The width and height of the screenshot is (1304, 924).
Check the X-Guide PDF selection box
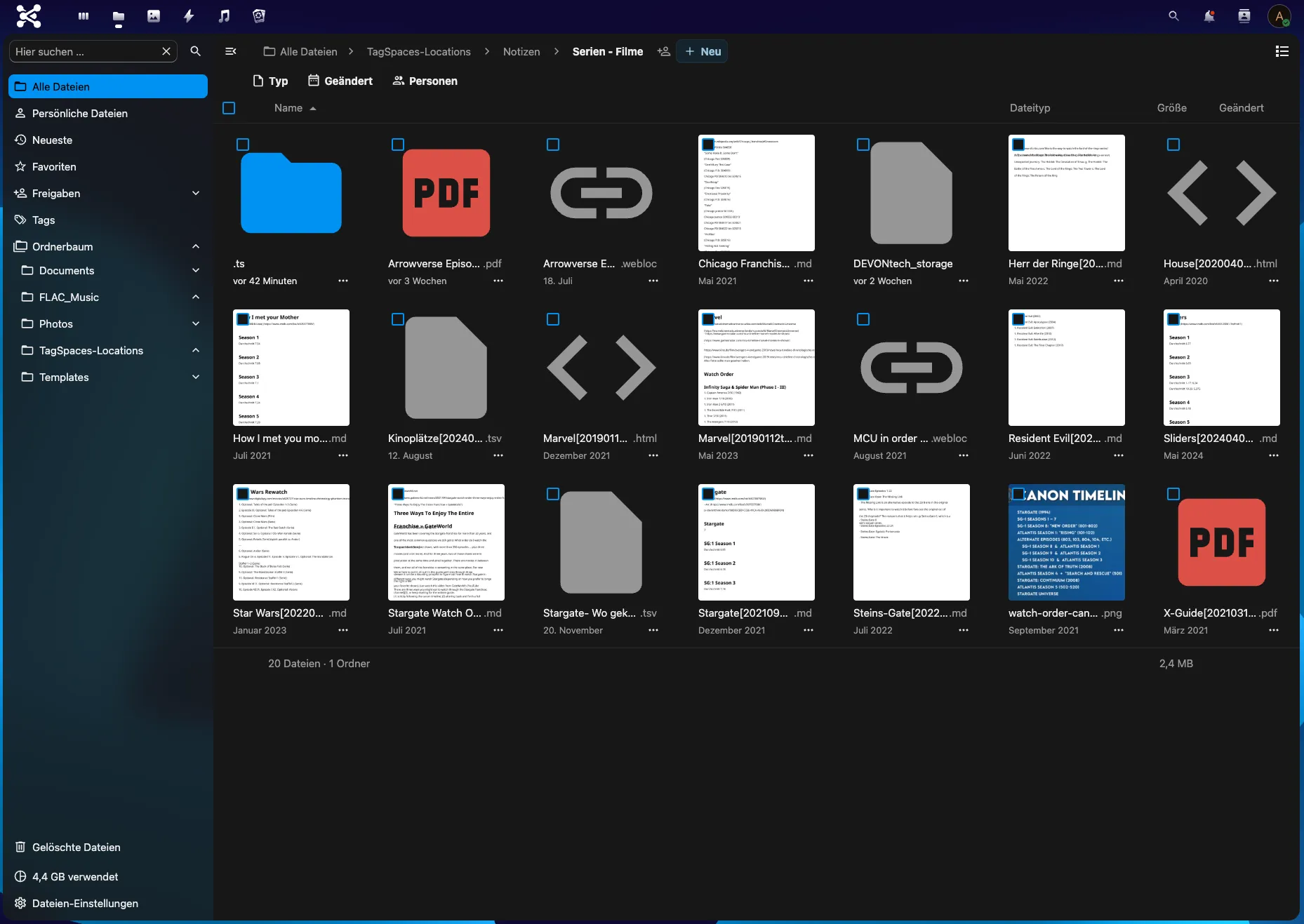(1173, 494)
